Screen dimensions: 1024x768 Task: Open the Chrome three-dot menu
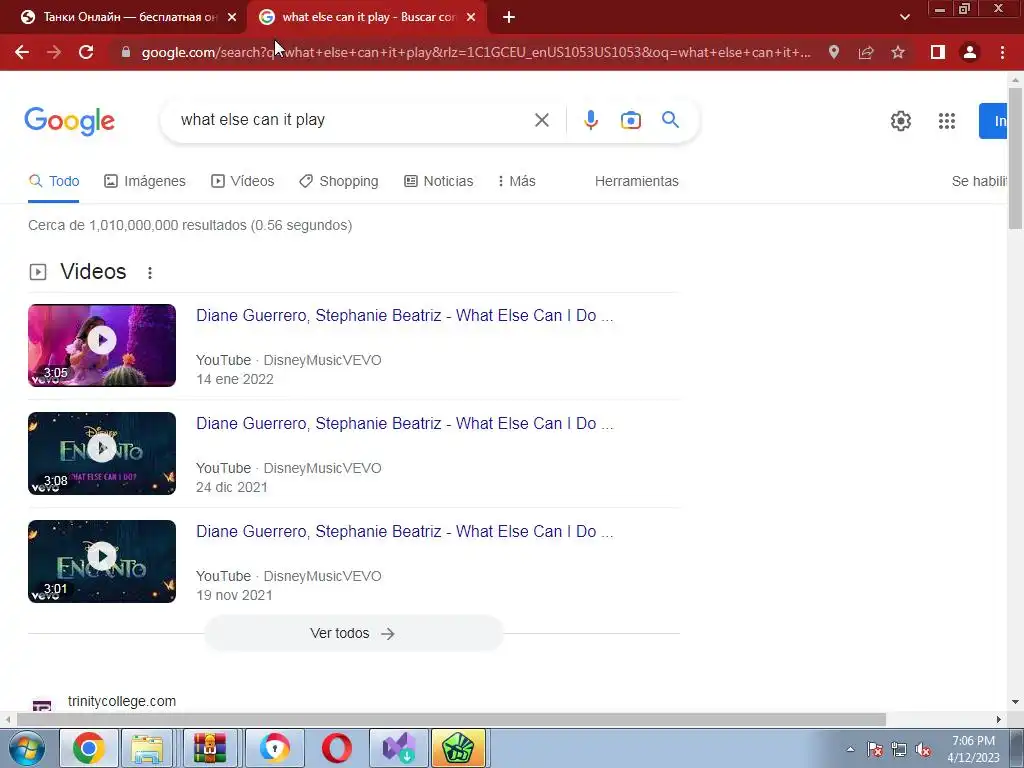point(1002,52)
